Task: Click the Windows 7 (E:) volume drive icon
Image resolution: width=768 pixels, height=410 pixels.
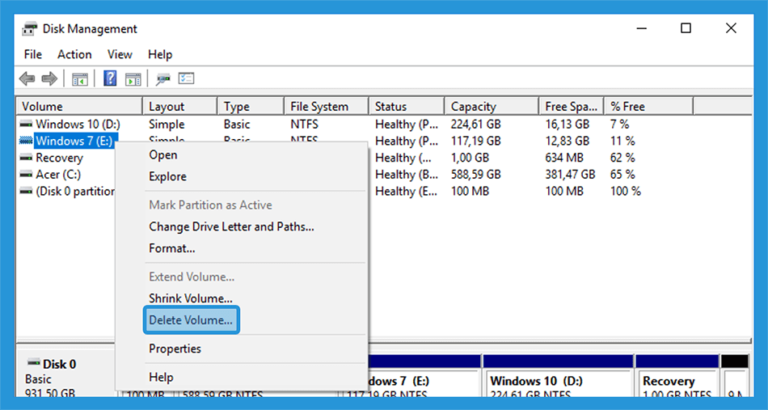Action: coord(26,141)
